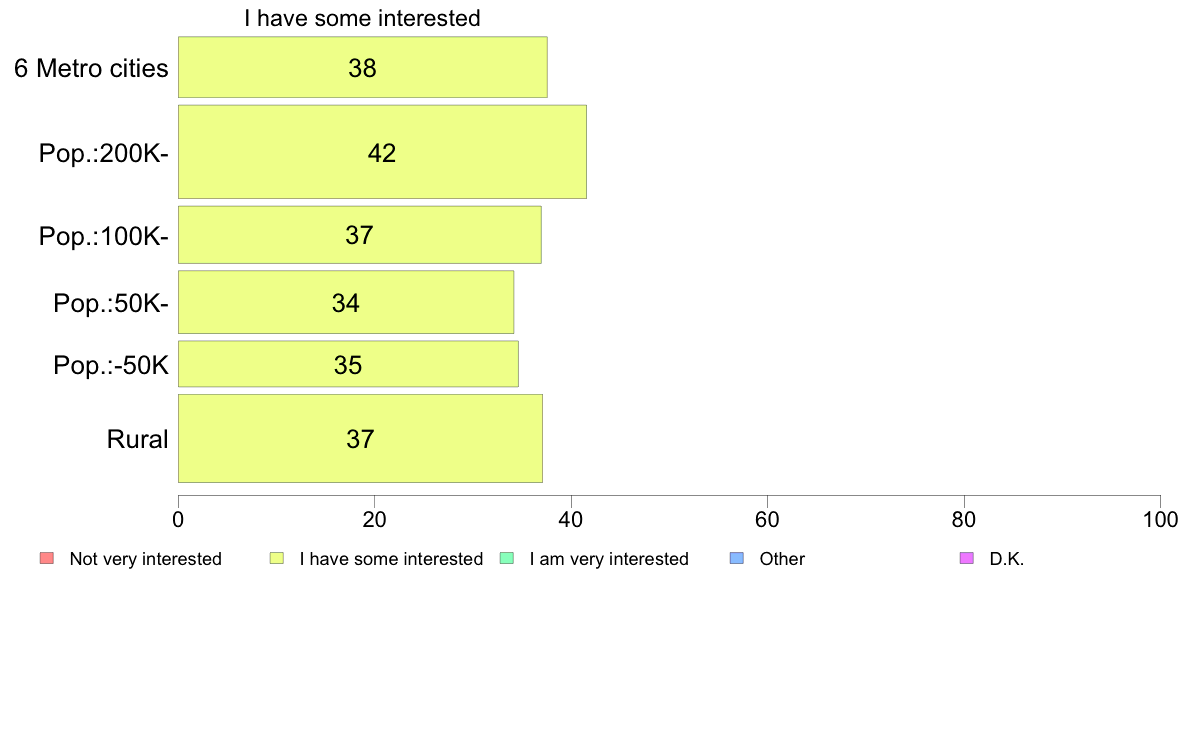This screenshot has height=736, width=1188.
Task: Select the 6 Metro cities bar
Action: pyautogui.click(x=363, y=67)
